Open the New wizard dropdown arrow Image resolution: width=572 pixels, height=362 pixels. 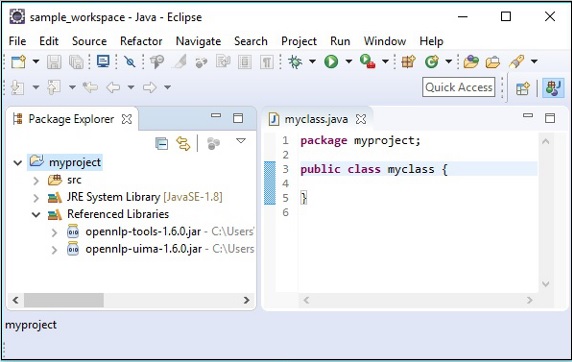(36, 61)
